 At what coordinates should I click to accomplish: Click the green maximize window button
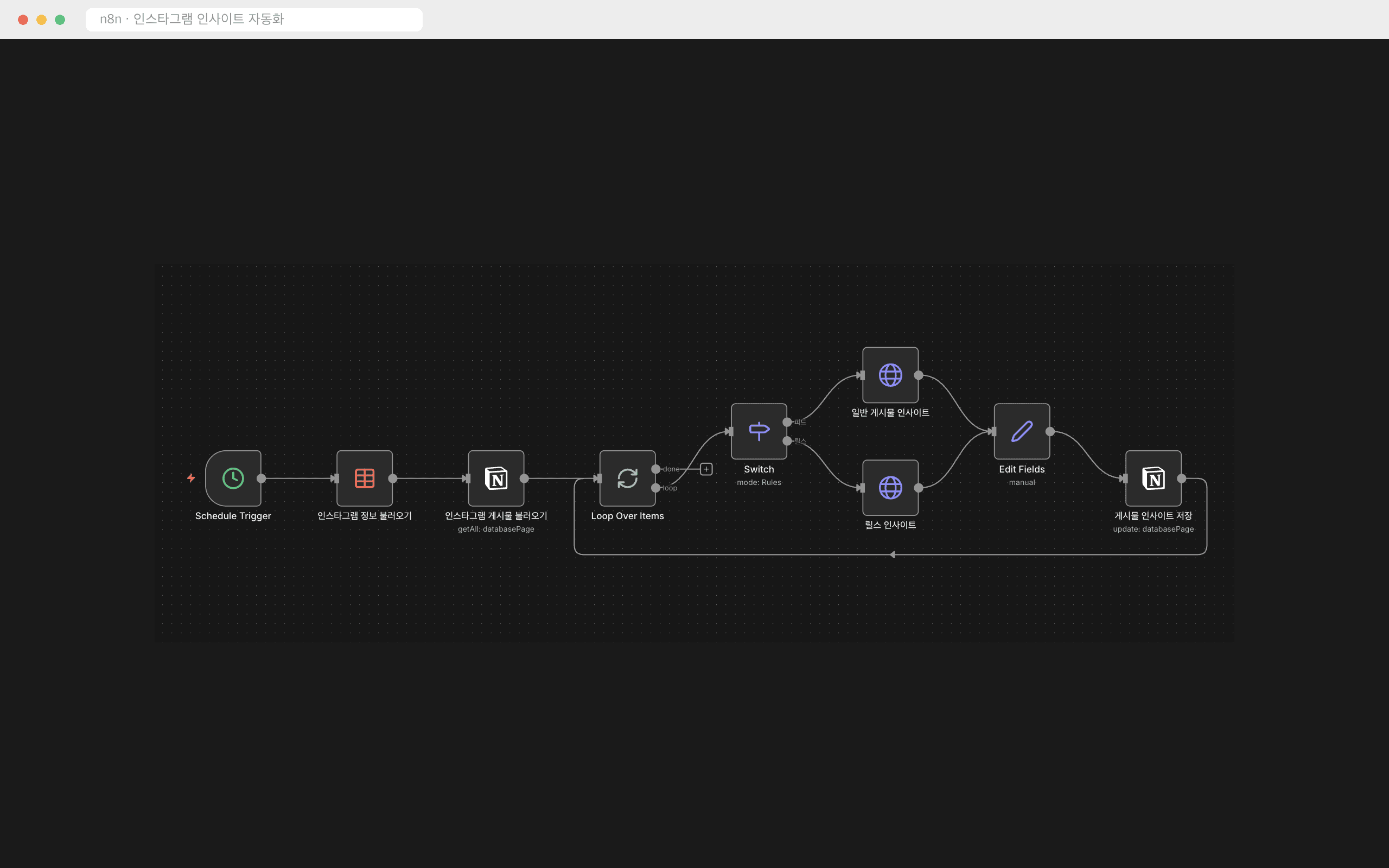tap(60, 20)
